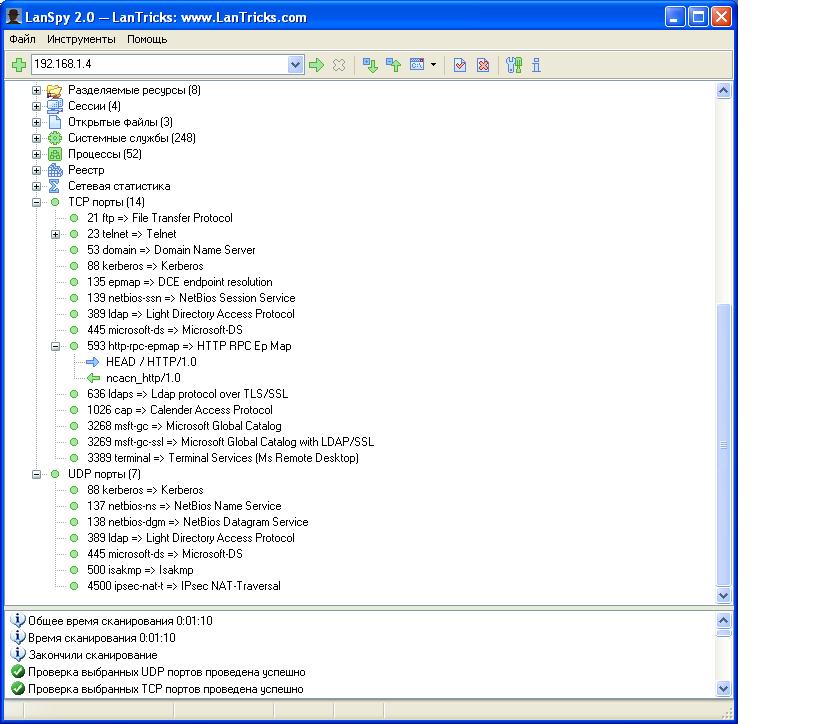Click green arrow next to ncacn_http/1.0
The height and width of the screenshot is (724, 840).
pyautogui.click(x=93, y=378)
